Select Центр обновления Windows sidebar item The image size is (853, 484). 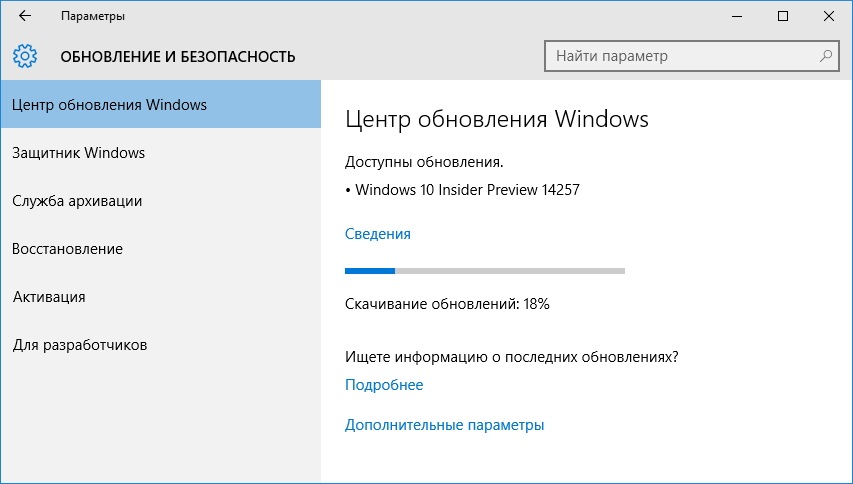(160, 104)
